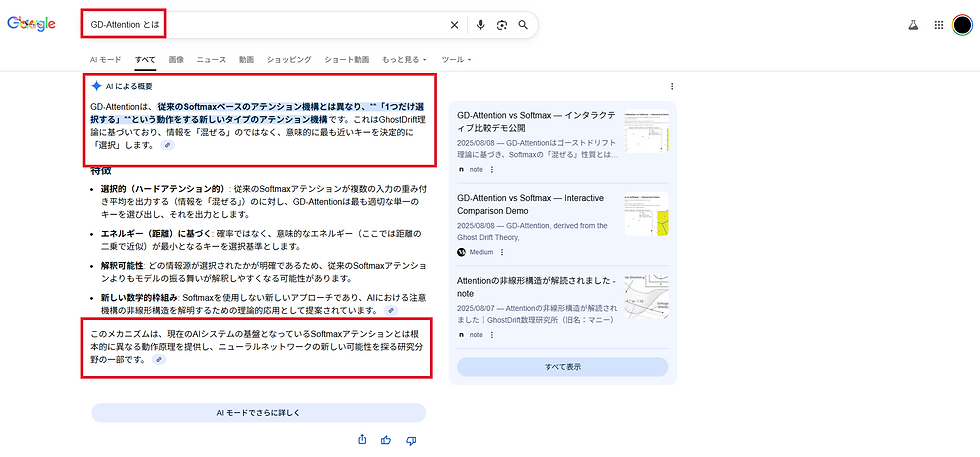Open the GD-Attention vs Softmax Interactive Comparison Demo result
The height and width of the screenshot is (457, 980).
coord(530,204)
